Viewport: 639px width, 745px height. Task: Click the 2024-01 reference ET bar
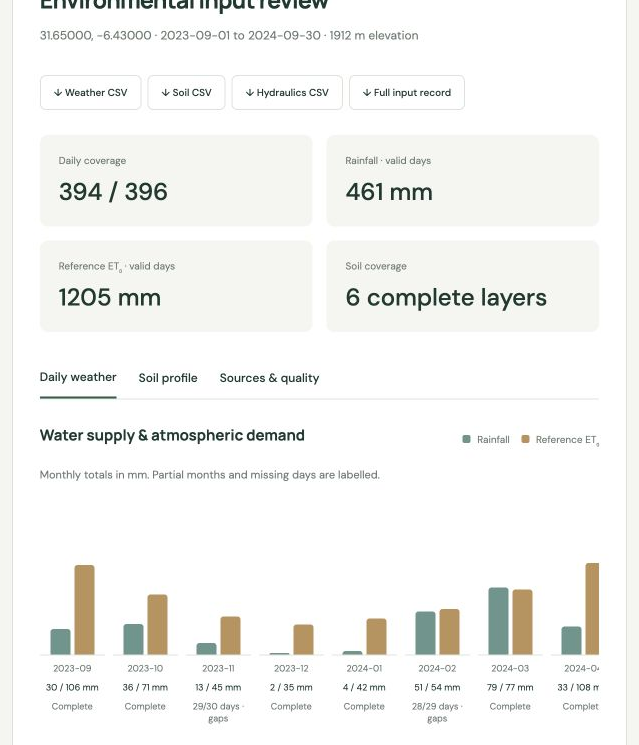tap(376, 637)
